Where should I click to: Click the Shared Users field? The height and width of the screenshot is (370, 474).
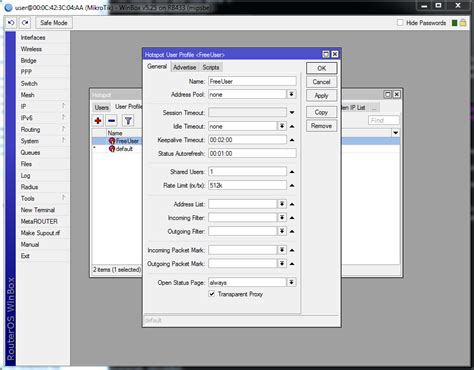tap(247, 172)
